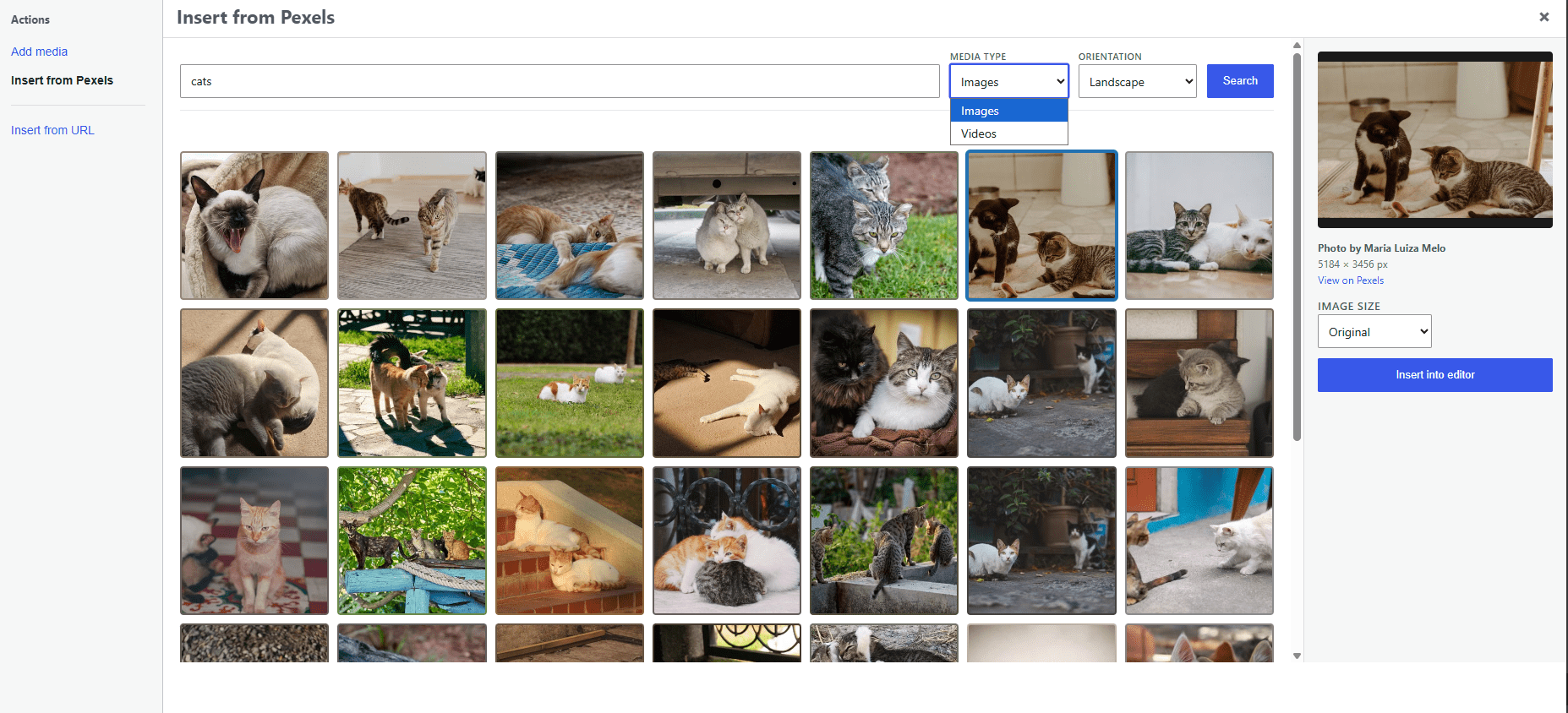
Task: Select third-row thumbnail of cats on dark pavement
Action: [1041, 541]
